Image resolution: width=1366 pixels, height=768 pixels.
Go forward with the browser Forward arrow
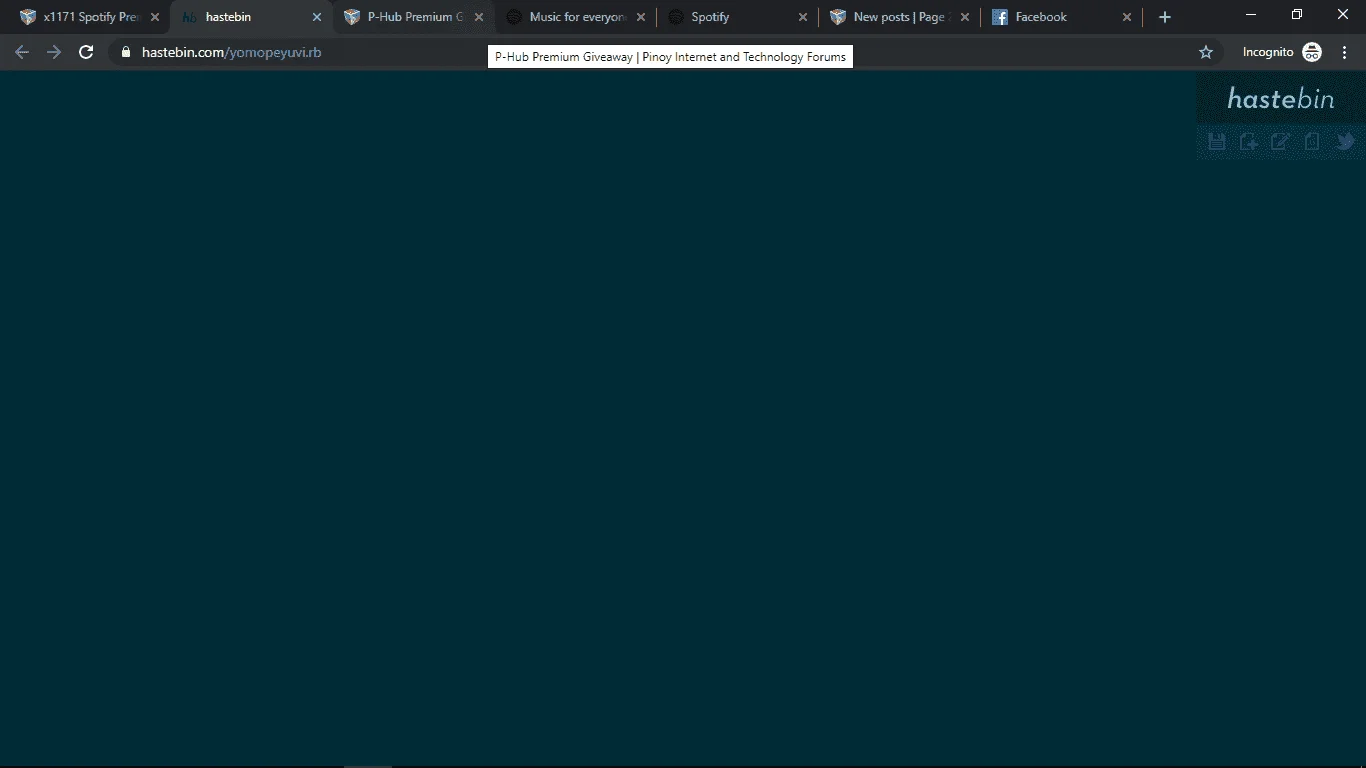point(54,52)
